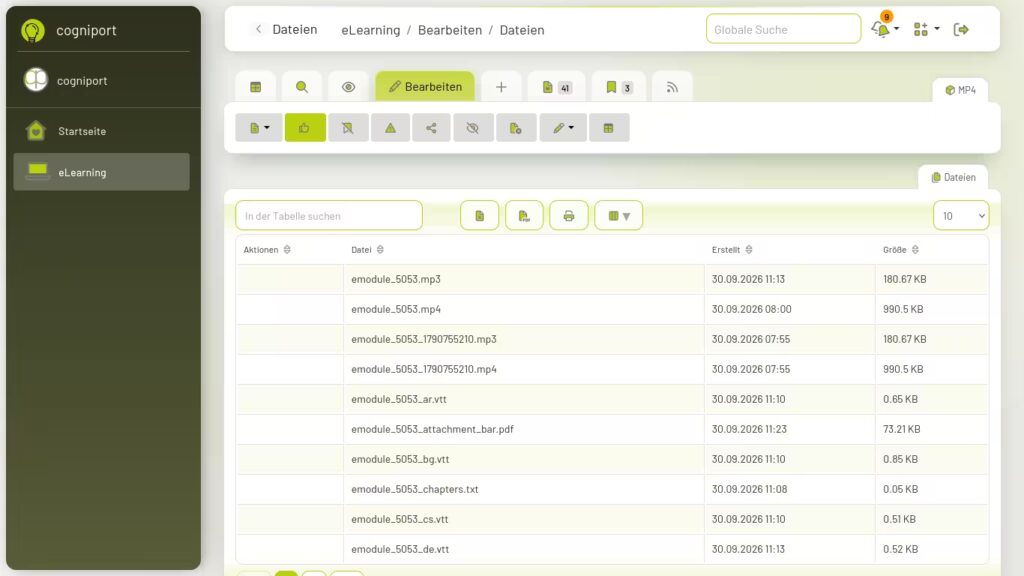Click the cogniport user profile avatar
Viewport: 1024px width, 576px height.
click(x=36, y=80)
